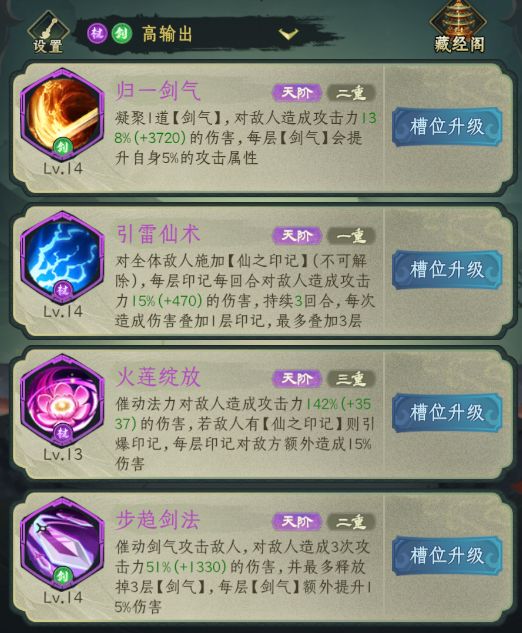Screen dimensions: 522x633
Task: Upgrade slot for 步趋剑法 via 槽位升级
Action: [x=447, y=555]
